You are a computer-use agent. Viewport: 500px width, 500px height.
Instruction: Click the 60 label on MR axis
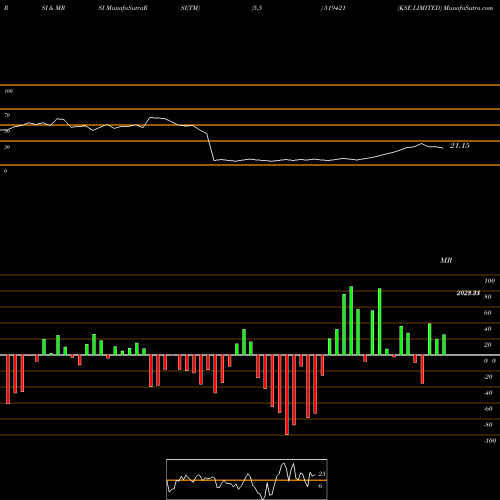pos(488,313)
